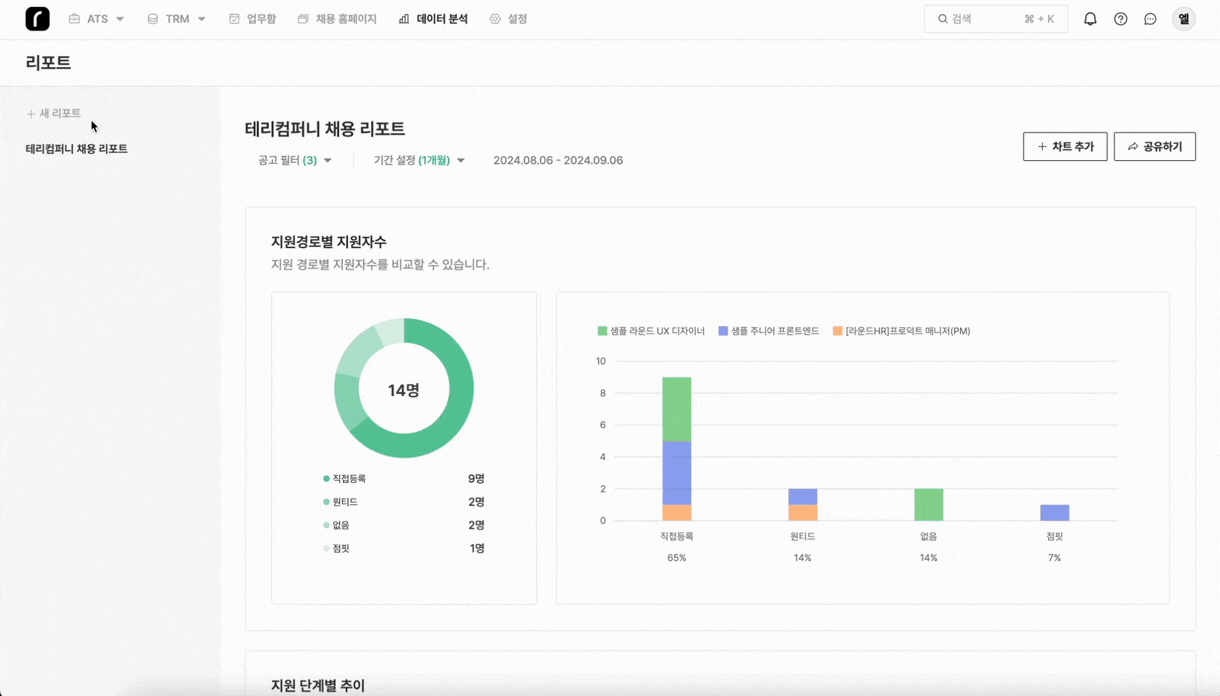Viewport: 1220px width, 696px height.
Task: Click the round logo icon at top left
Action: click(37, 19)
